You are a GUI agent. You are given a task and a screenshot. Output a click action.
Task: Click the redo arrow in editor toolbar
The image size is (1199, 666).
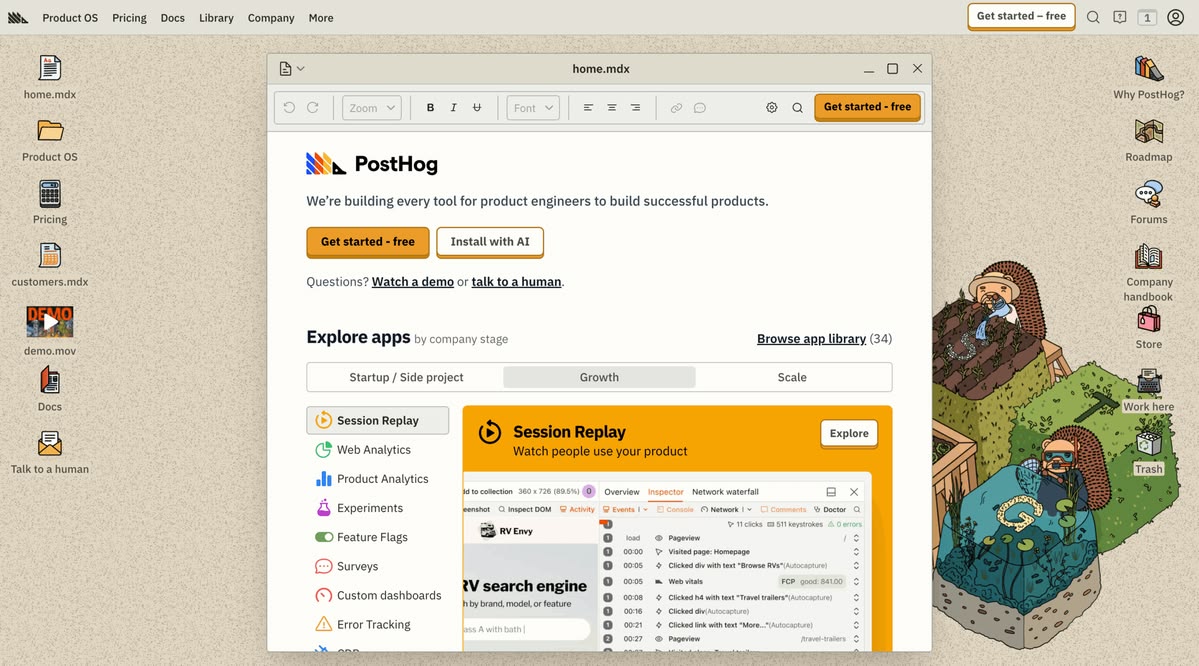click(x=313, y=108)
